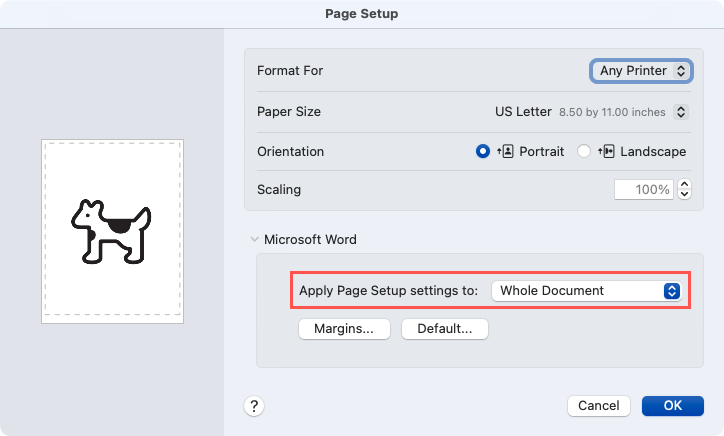Collapse the Microsoft Word section chevron
724x436 pixels.
[254, 239]
